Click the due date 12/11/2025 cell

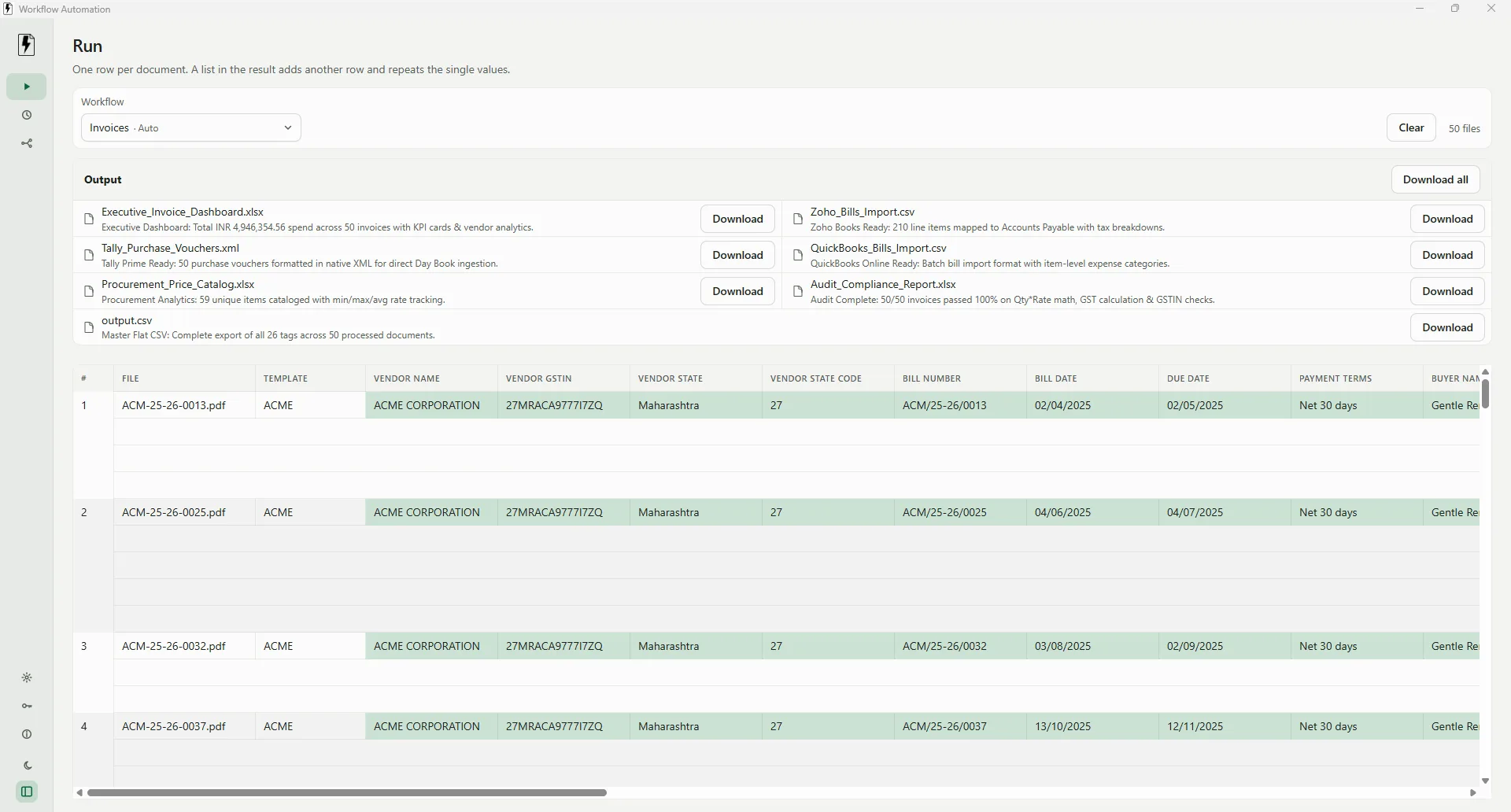pyautogui.click(x=1225, y=726)
